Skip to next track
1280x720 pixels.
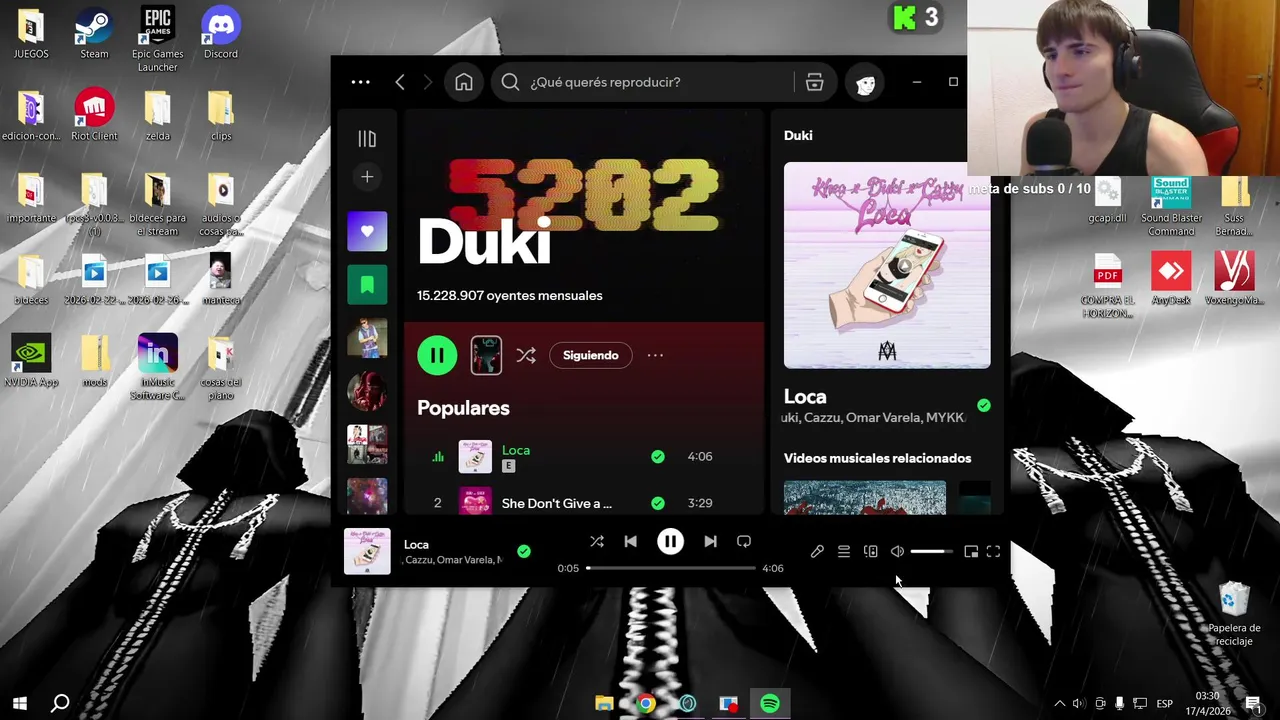tap(710, 541)
